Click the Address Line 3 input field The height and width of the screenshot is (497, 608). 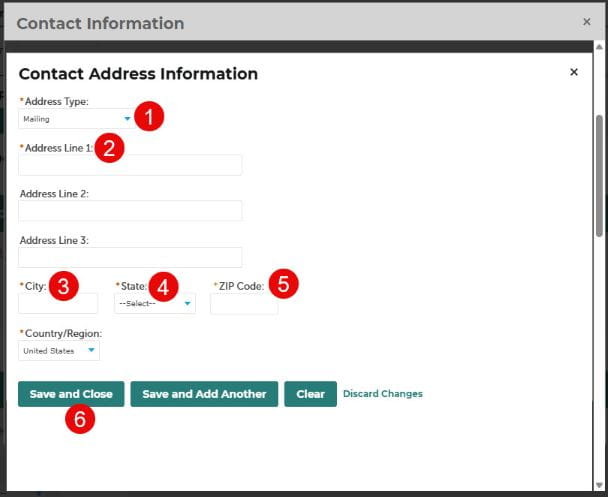130,257
